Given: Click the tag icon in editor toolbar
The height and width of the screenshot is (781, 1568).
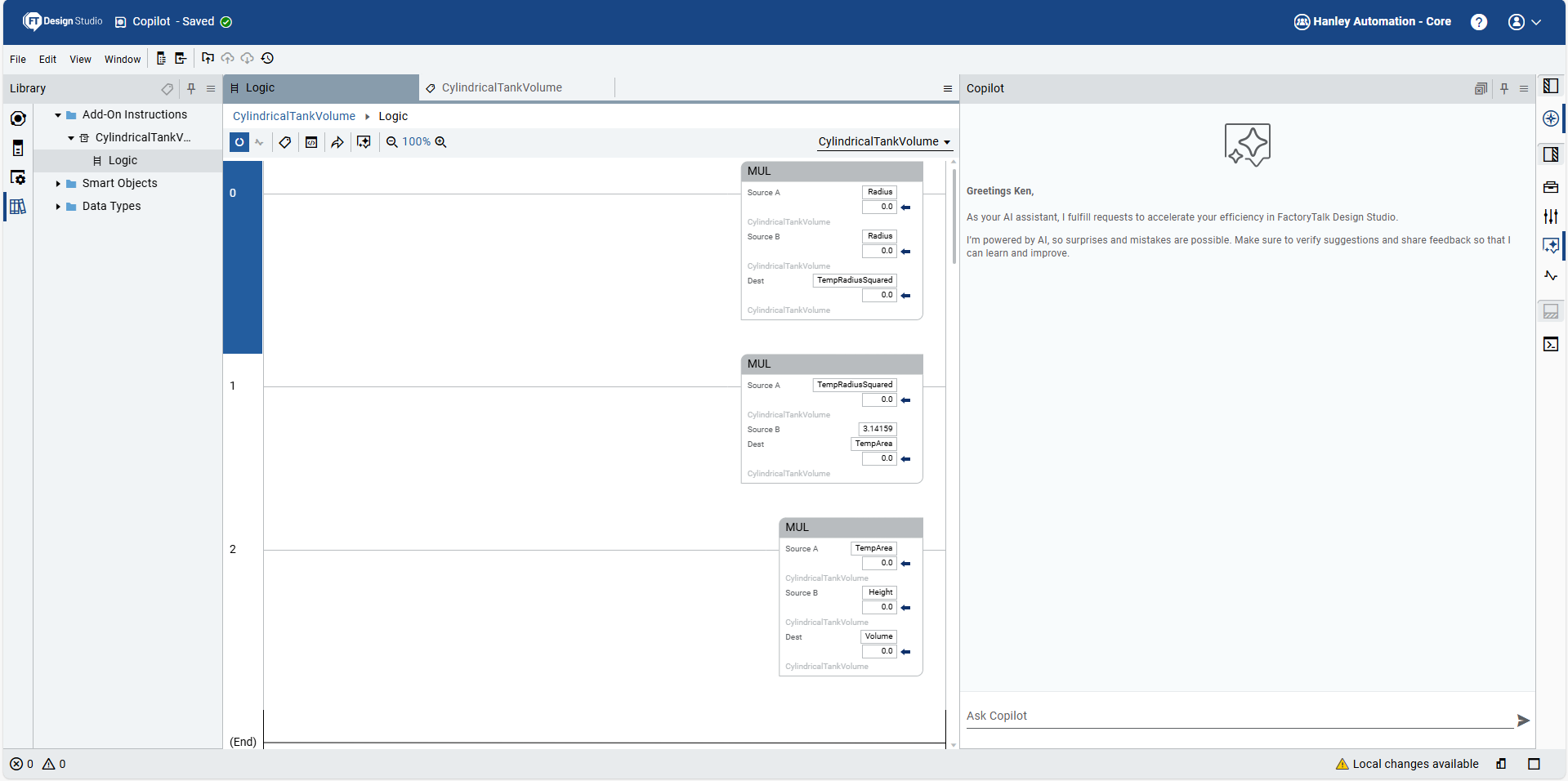Looking at the screenshot, I should [x=285, y=142].
